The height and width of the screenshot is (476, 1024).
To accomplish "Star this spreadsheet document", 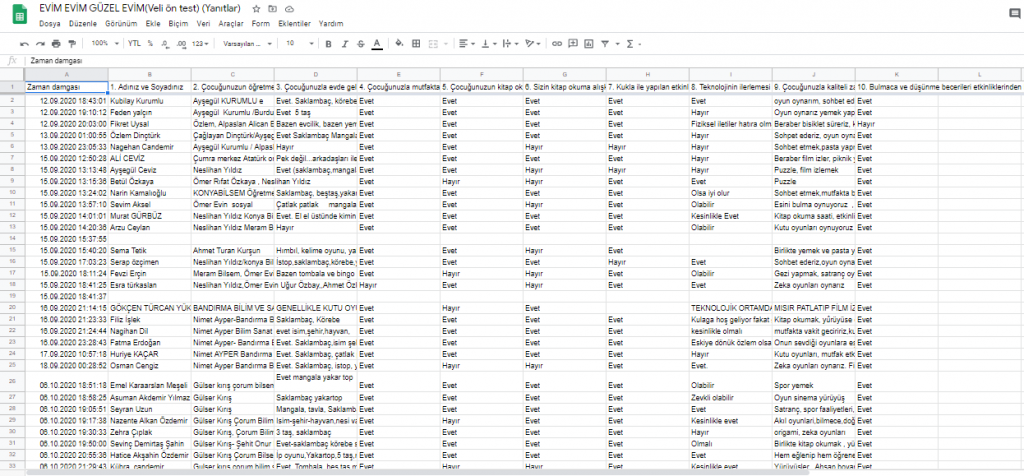I will [x=257, y=8].
